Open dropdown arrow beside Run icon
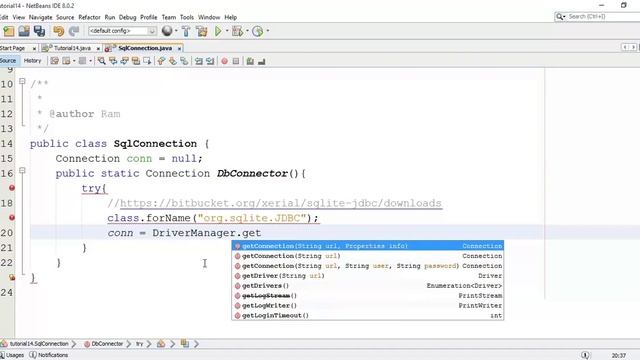This screenshot has width=640, height=360. (227, 31)
